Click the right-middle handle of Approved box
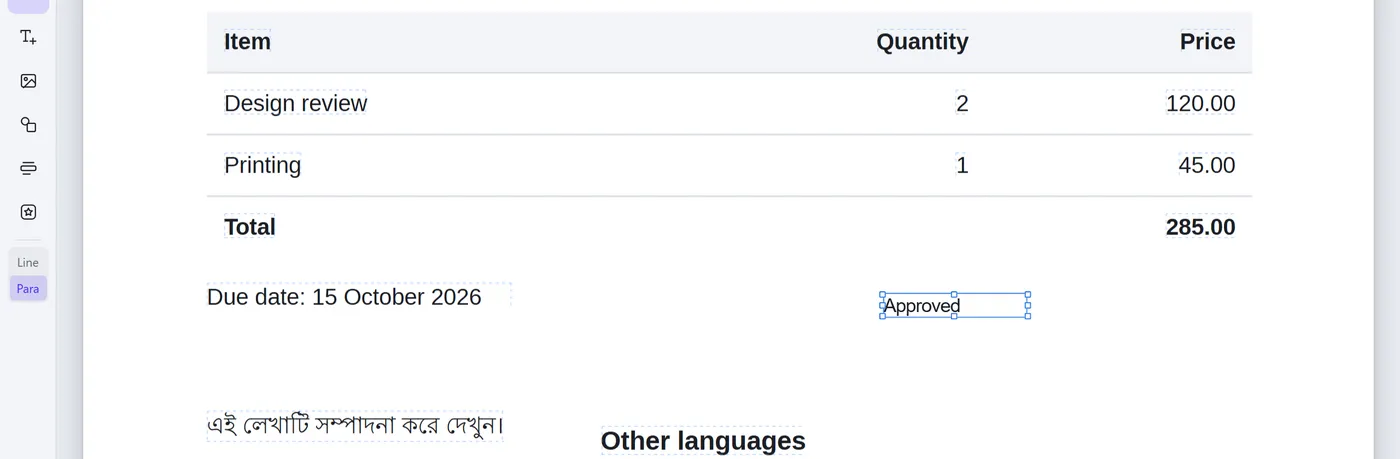Image resolution: width=1400 pixels, height=459 pixels. tap(1028, 305)
